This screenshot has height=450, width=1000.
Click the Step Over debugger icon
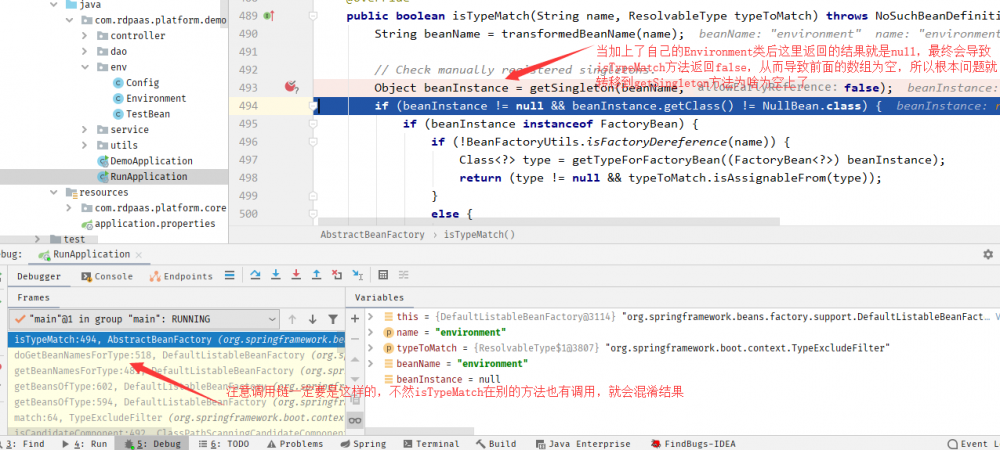click(x=255, y=275)
